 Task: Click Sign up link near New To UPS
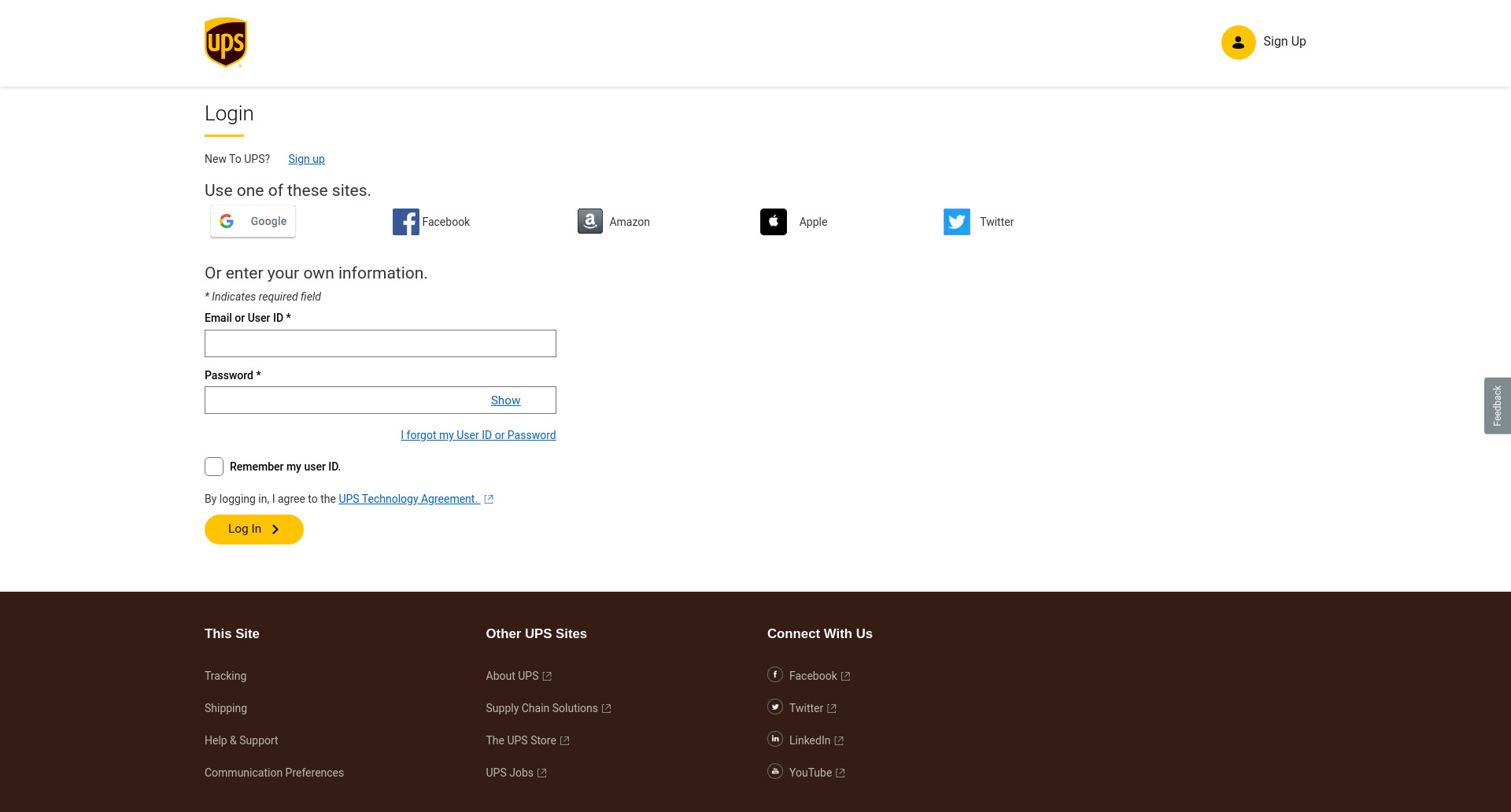coord(306,159)
